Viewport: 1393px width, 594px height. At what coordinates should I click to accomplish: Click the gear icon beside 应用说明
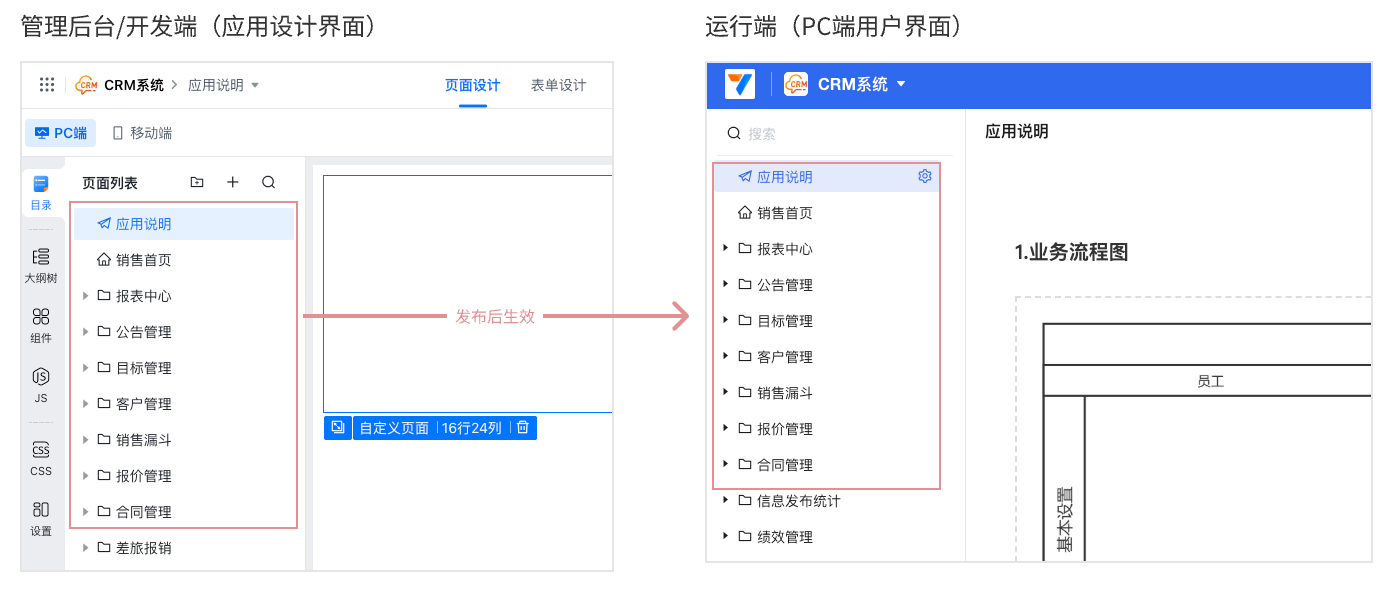point(924,176)
